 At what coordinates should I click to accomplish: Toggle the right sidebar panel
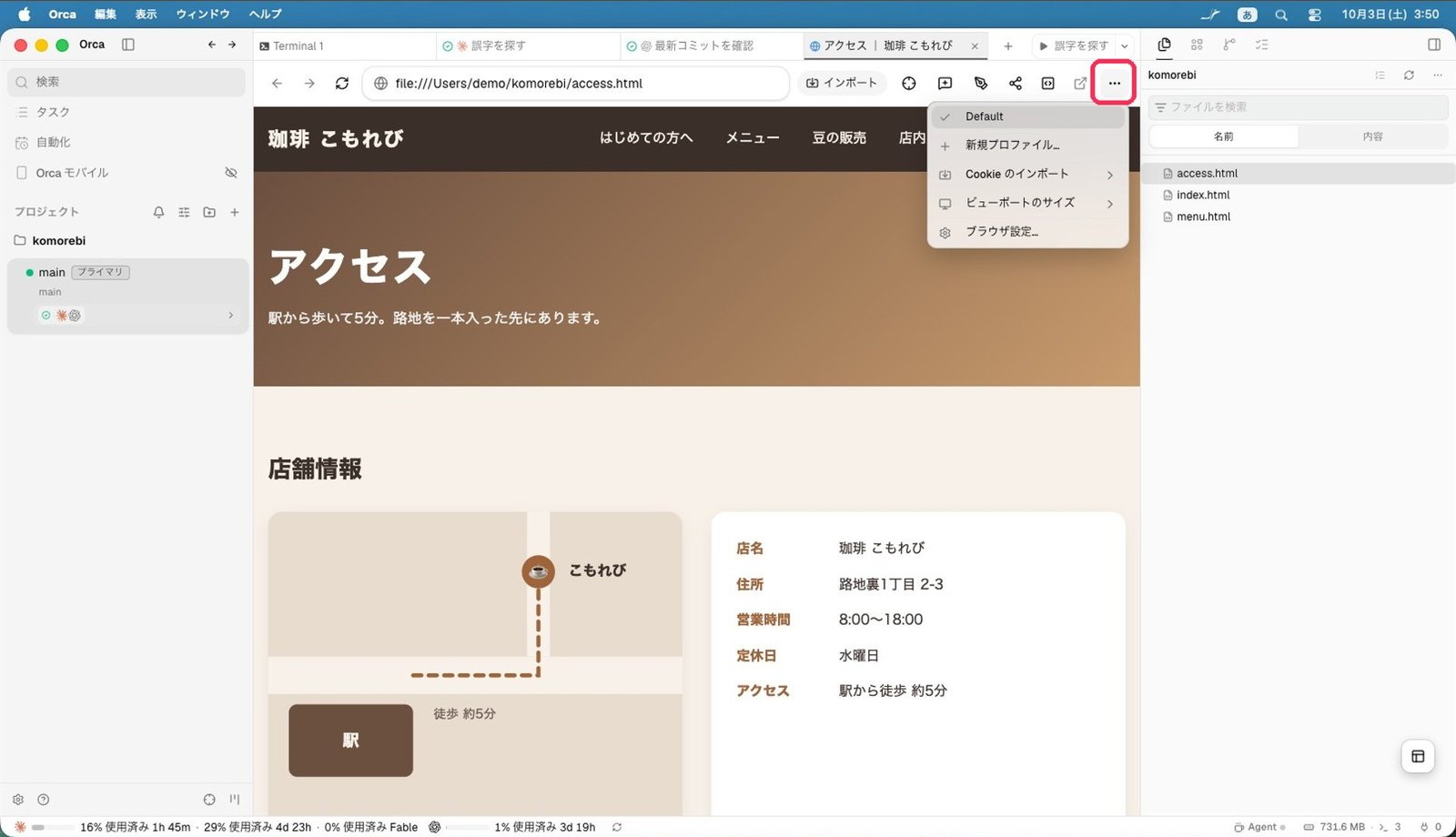coord(1434,45)
